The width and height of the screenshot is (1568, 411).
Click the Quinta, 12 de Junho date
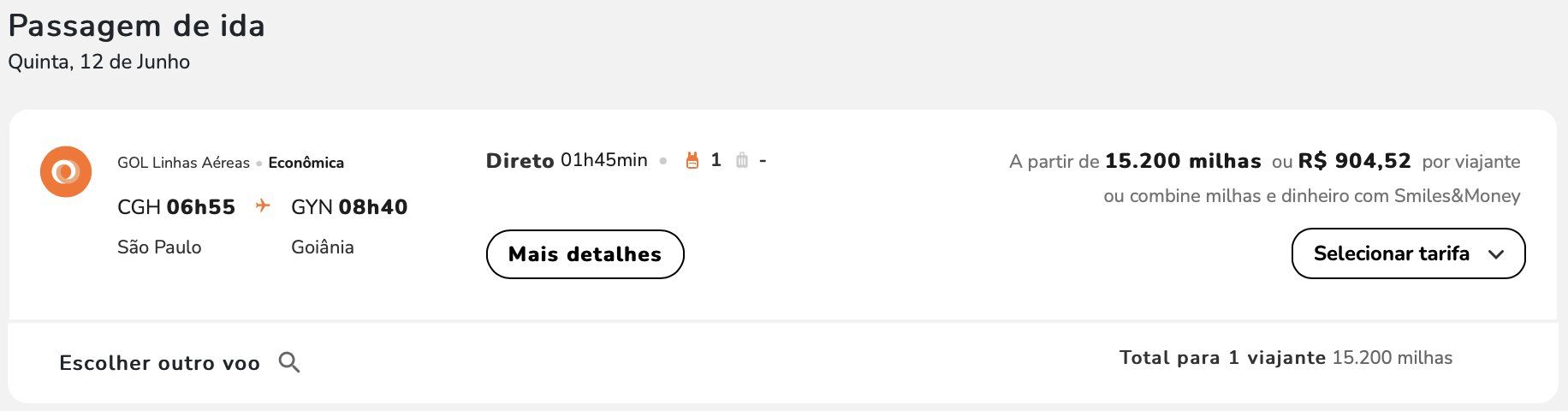click(x=99, y=62)
